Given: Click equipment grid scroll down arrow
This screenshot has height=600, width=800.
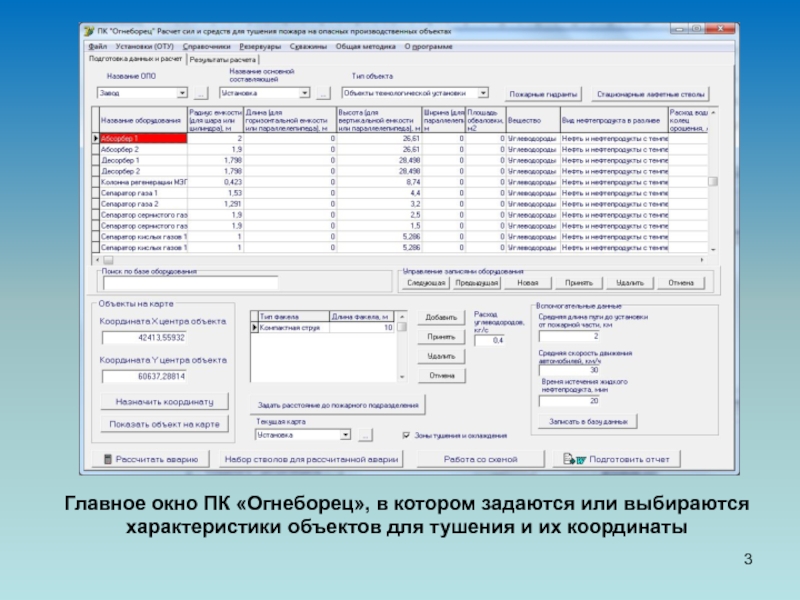Looking at the screenshot, I should (713, 249).
